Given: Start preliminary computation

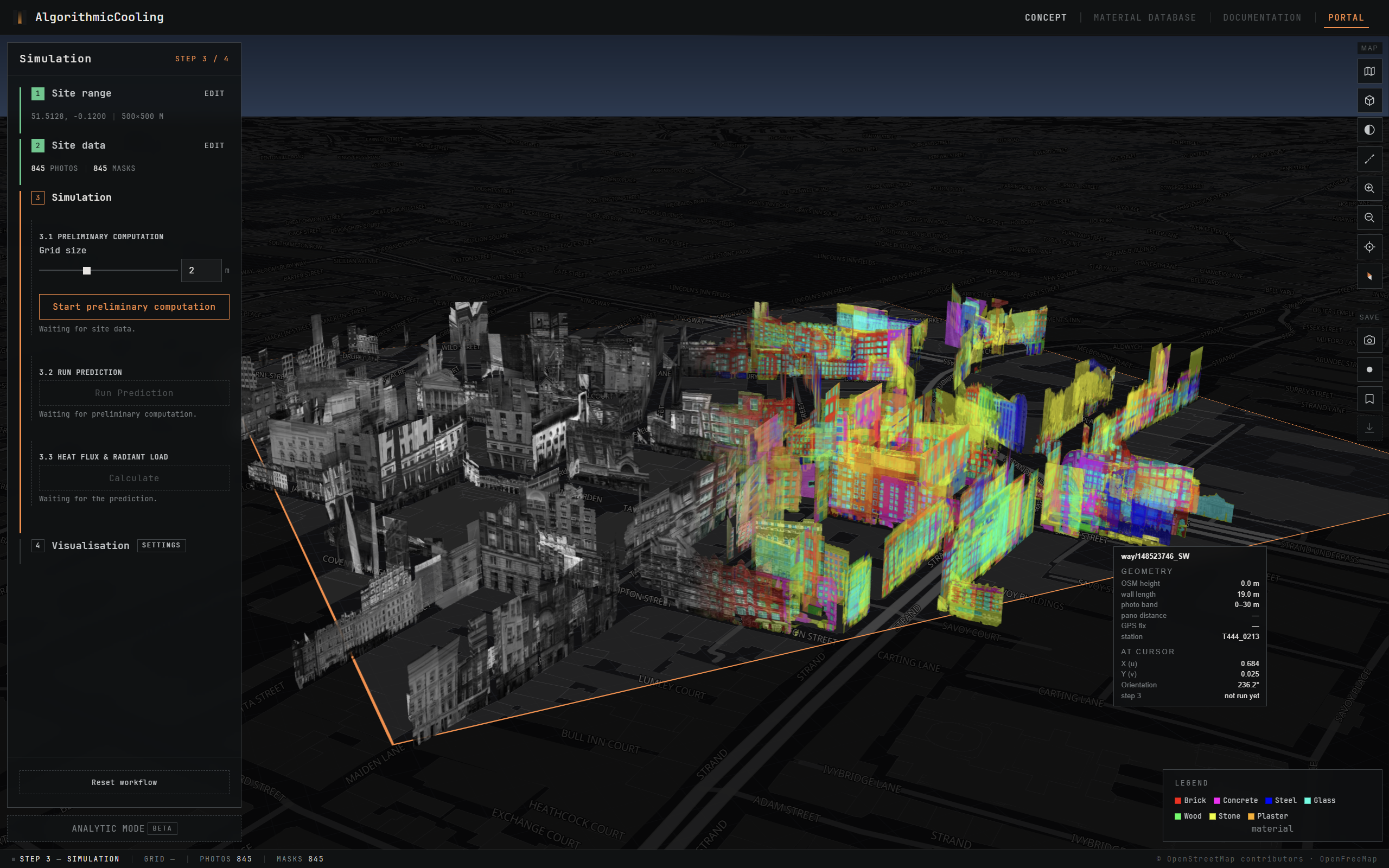Looking at the screenshot, I should [x=133, y=307].
